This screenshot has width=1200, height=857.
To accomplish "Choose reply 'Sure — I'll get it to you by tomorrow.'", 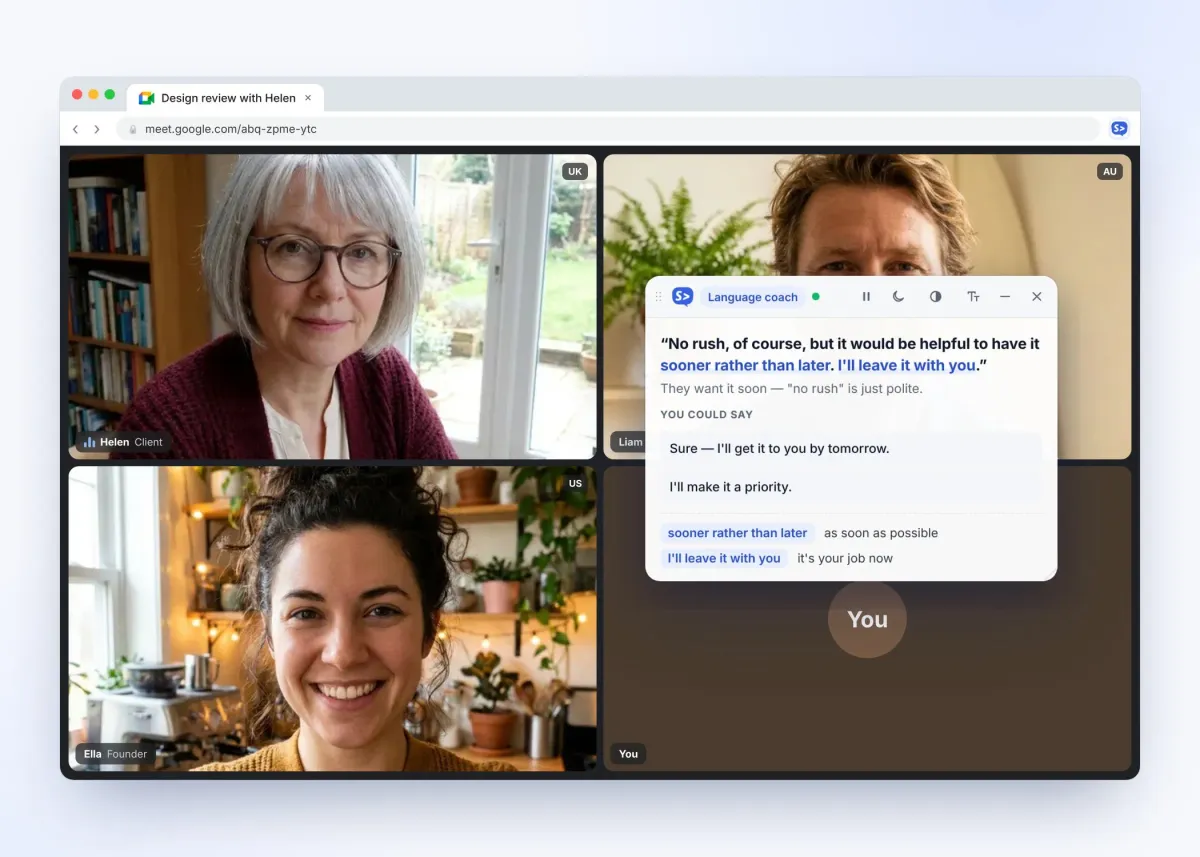I will click(x=851, y=448).
